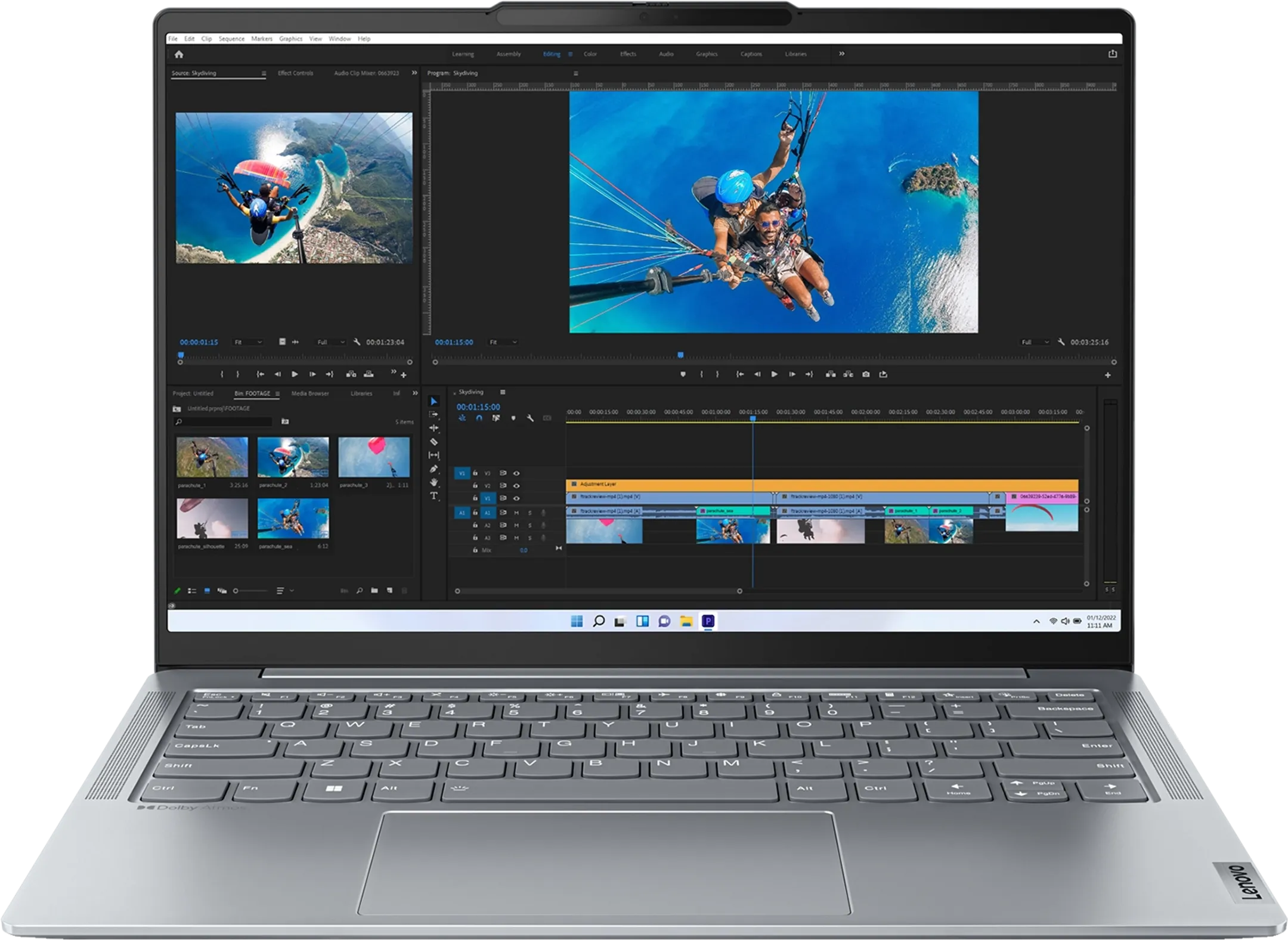Play the Program monitor sequence
Screen dimensions: 1288x940
pos(774,374)
